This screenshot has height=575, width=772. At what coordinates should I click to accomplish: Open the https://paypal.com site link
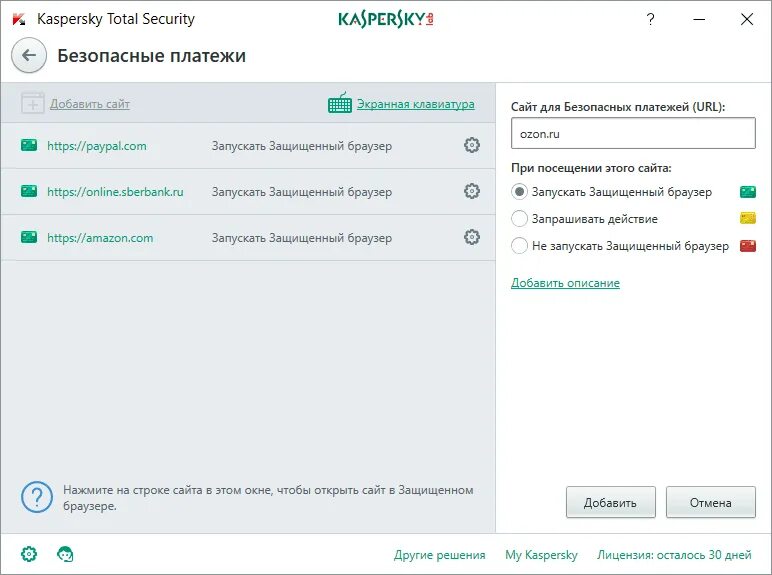[x=97, y=146]
